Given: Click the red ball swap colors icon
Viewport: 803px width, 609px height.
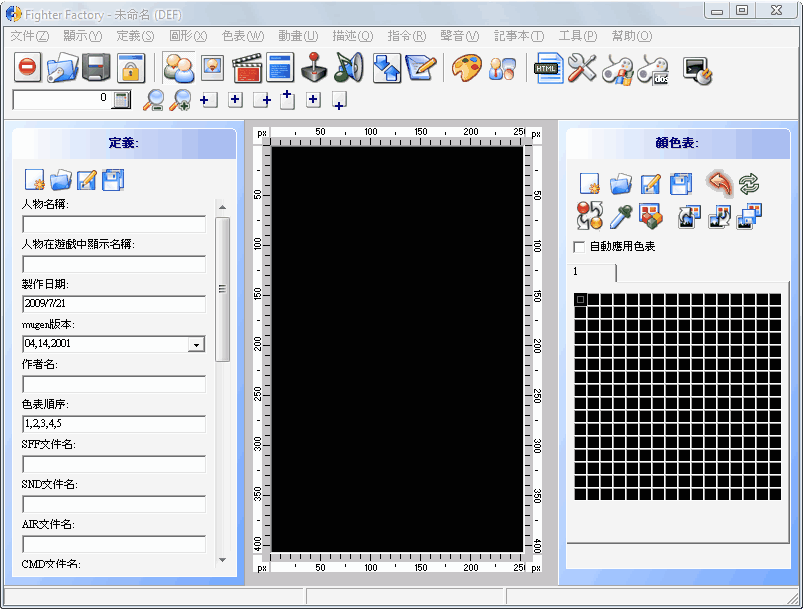Looking at the screenshot, I should [589, 216].
